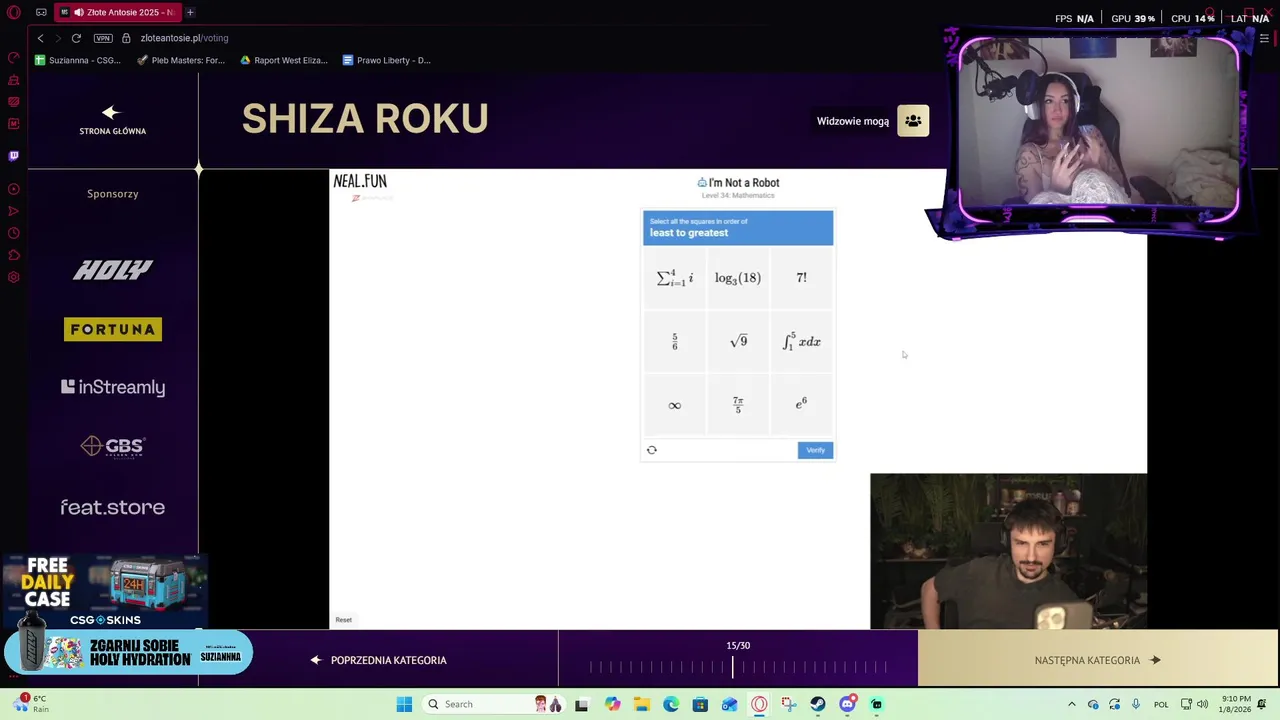Open File Explorer from taskbar
The height and width of the screenshot is (720, 1280).
pyautogui.click(x=641, y=704)
